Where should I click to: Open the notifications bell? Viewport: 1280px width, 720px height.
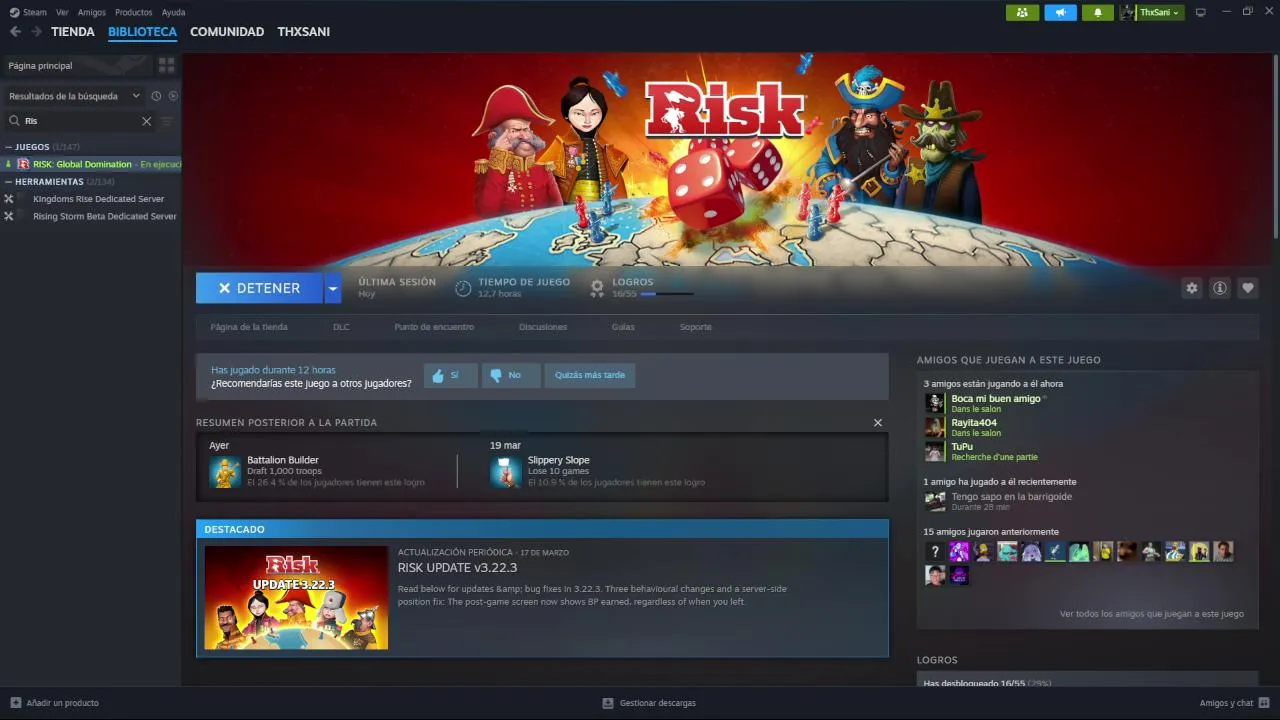coord(1098,12)
